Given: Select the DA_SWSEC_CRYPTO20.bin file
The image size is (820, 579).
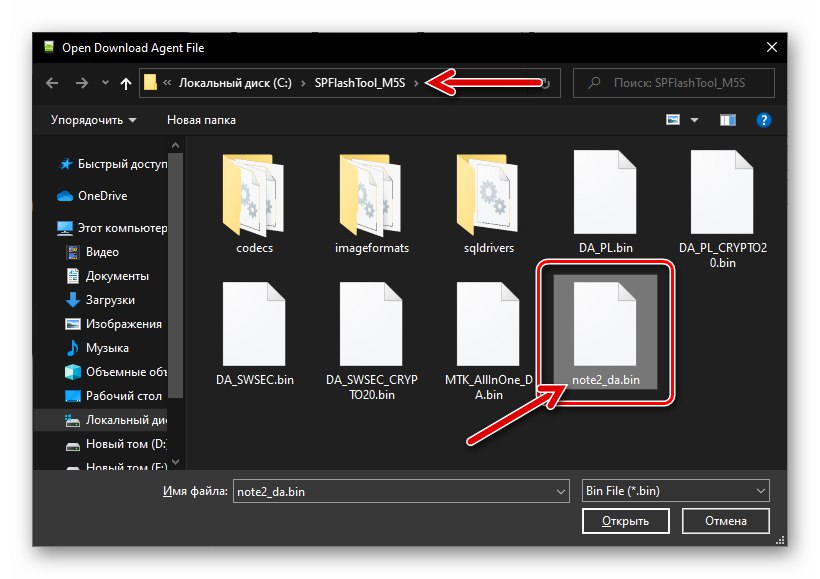Looking at the screenshot, I should tap(371, 342).
